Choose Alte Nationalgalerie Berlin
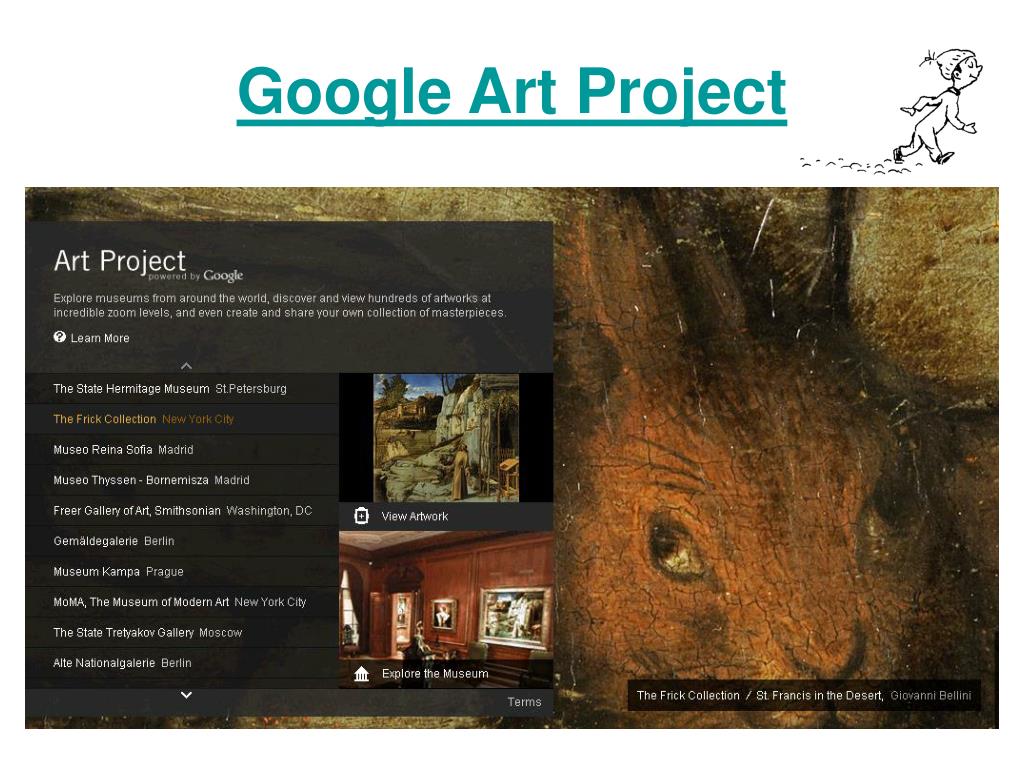1024x768 pixels. point(182,663)
